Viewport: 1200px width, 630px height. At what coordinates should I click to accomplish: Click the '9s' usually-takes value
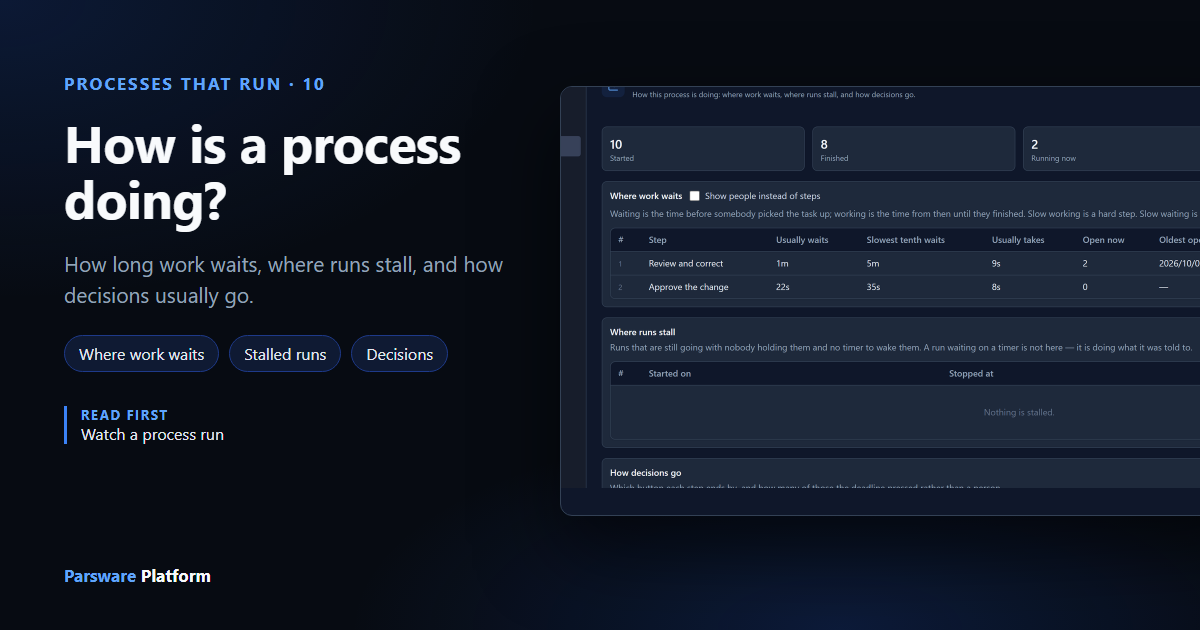pos(997,264)
